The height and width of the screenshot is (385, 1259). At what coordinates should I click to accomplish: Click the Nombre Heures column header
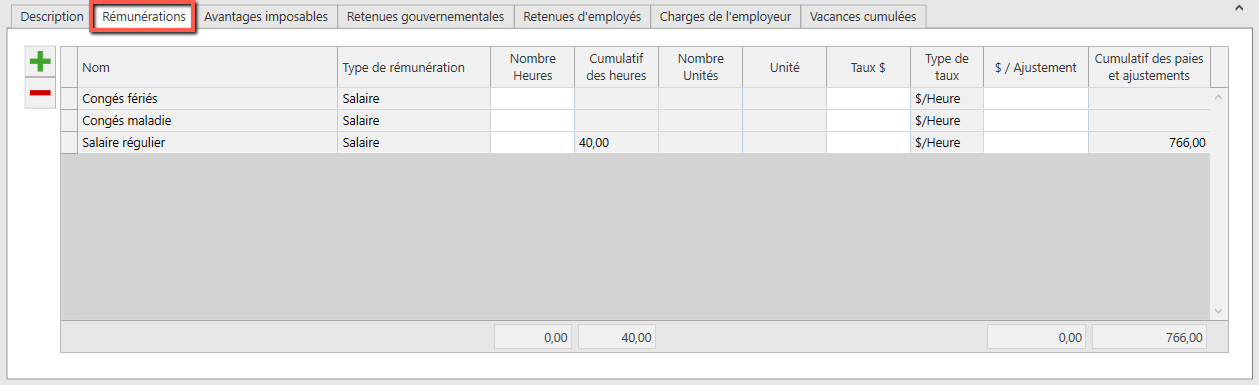[532, 67]
